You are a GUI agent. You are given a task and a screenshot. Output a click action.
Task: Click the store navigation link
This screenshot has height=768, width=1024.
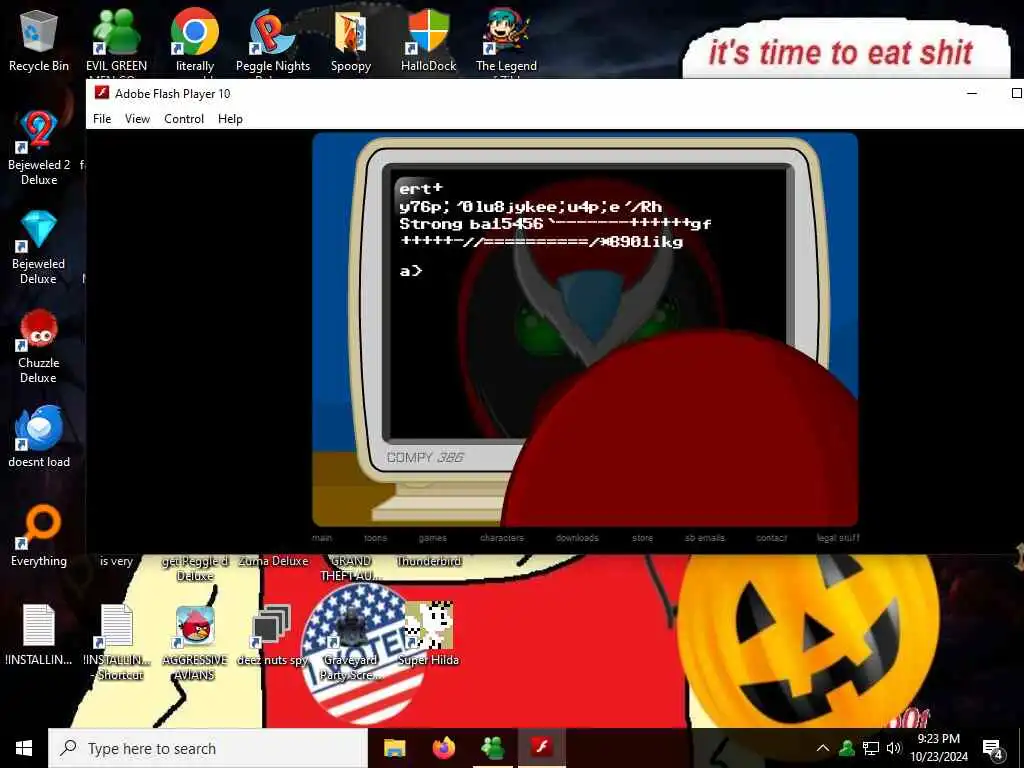643,538
